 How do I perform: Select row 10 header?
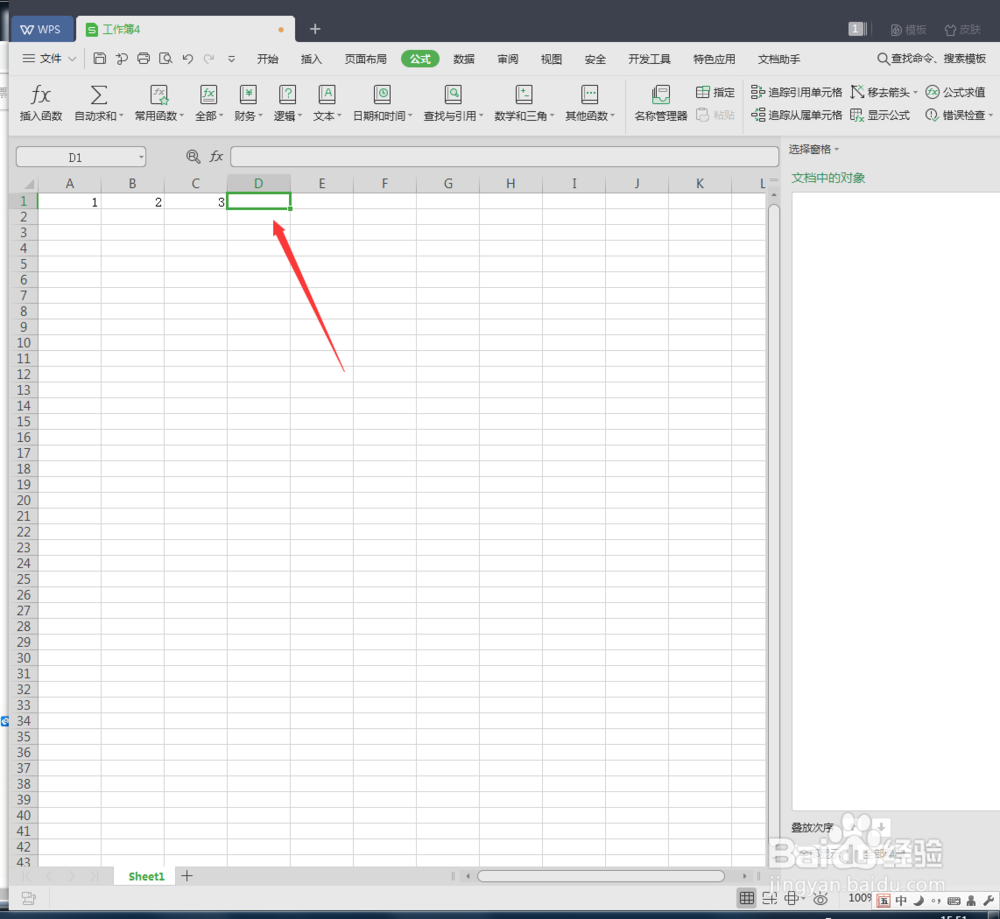click(x=24, y=342)
